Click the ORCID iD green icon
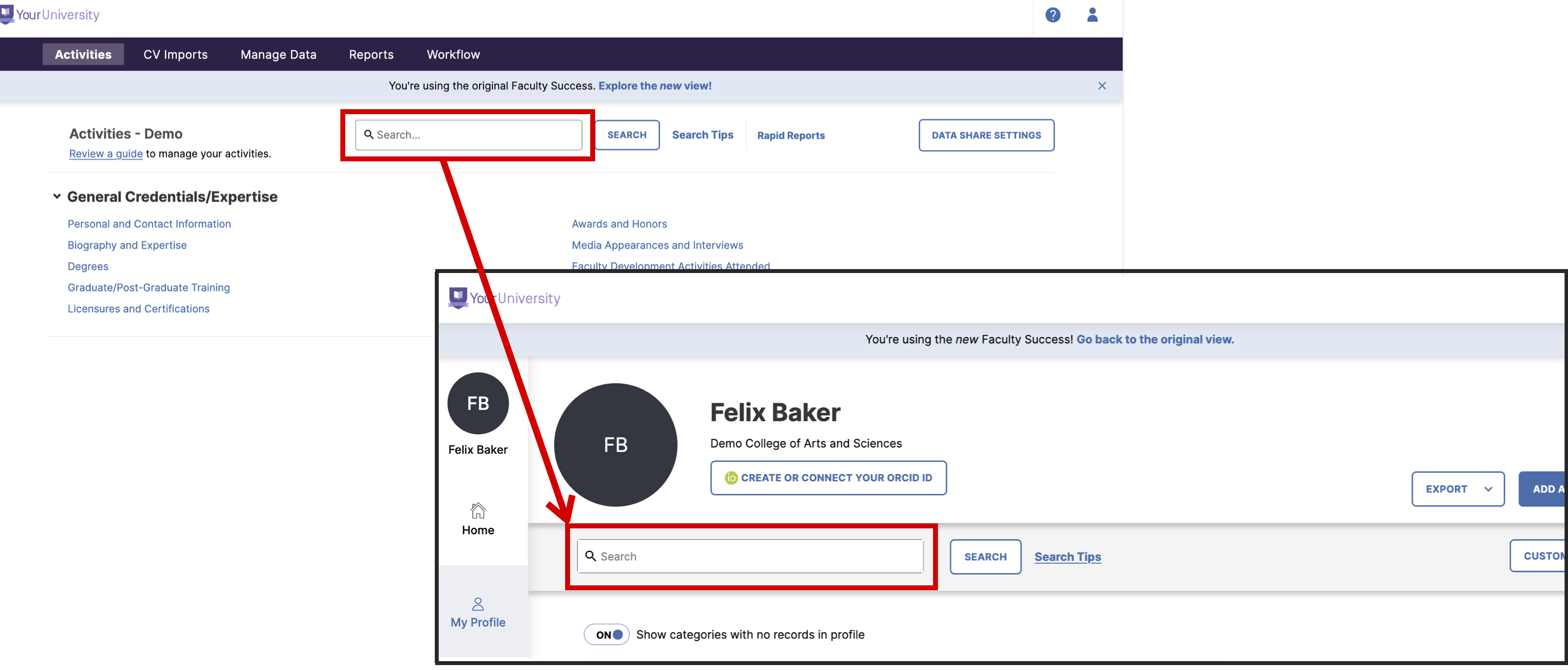This screenshot has height=670, width=1568. click(x=730, y=478)
